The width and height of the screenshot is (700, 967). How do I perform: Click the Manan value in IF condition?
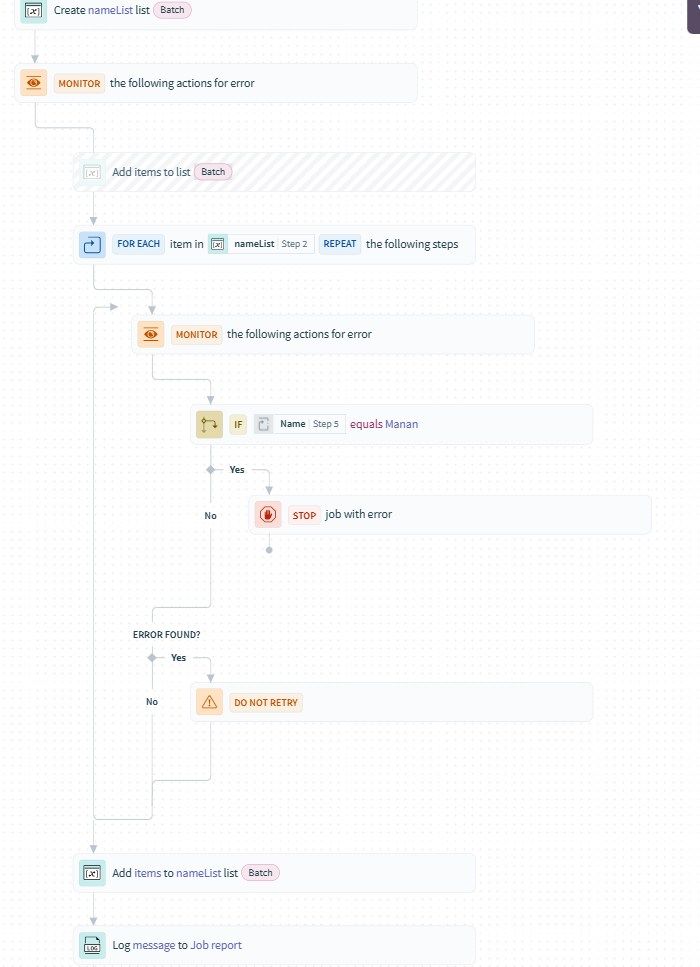coord(401,424)
